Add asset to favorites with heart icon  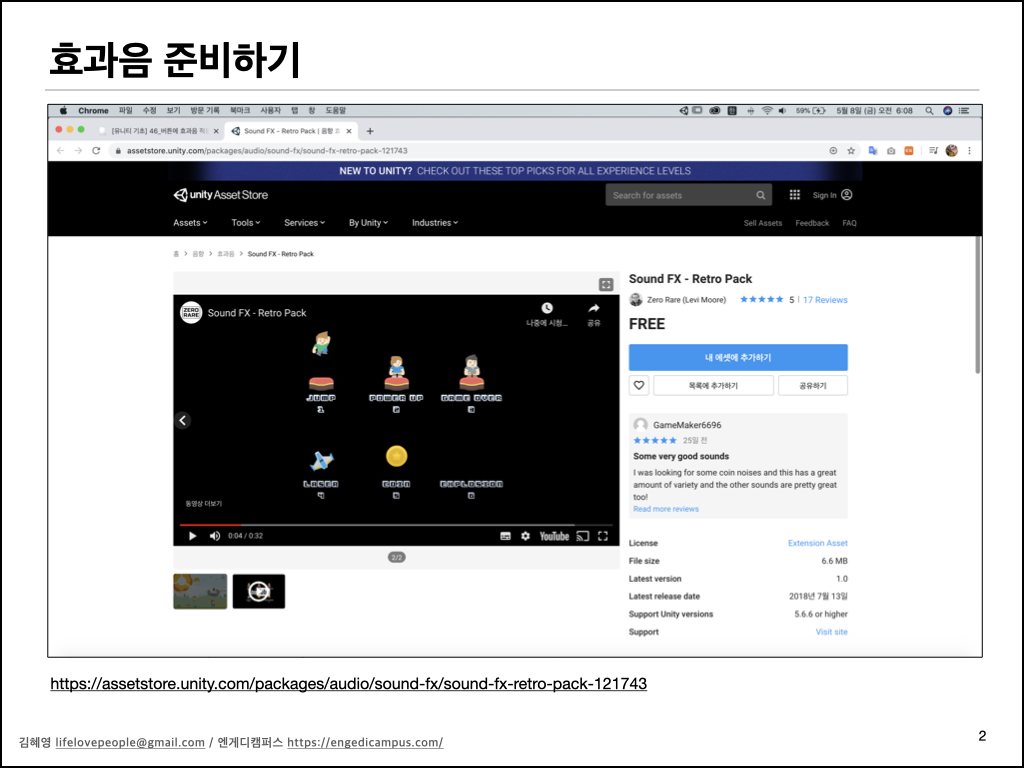pos(639,385)
